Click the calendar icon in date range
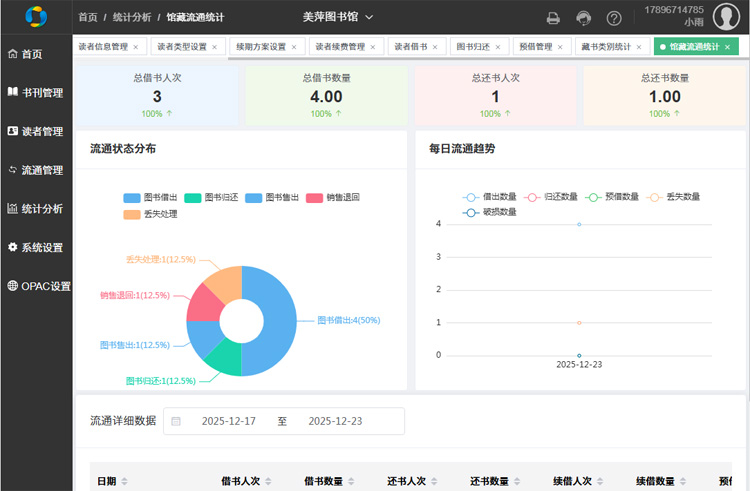Image resolution: width=750 pixels, height=491 pixels. [x=176, y=421]
